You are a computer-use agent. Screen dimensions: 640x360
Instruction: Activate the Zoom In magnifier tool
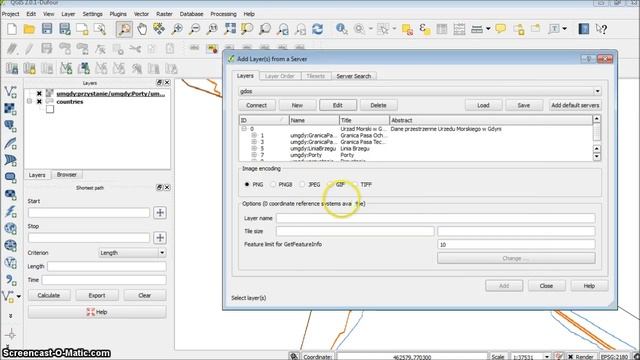177,29
